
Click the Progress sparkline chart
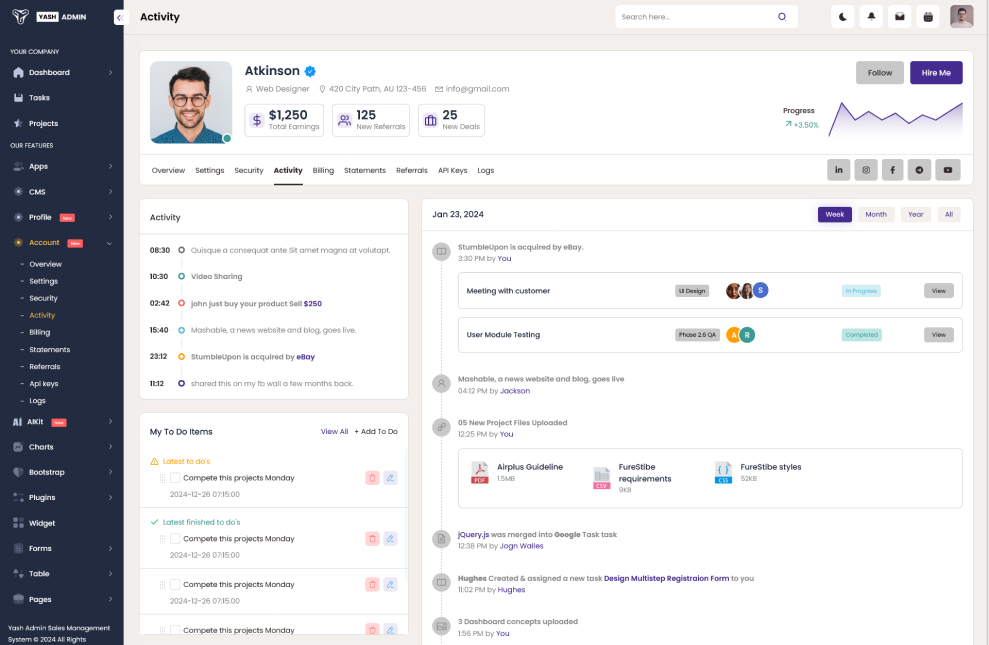896,119
